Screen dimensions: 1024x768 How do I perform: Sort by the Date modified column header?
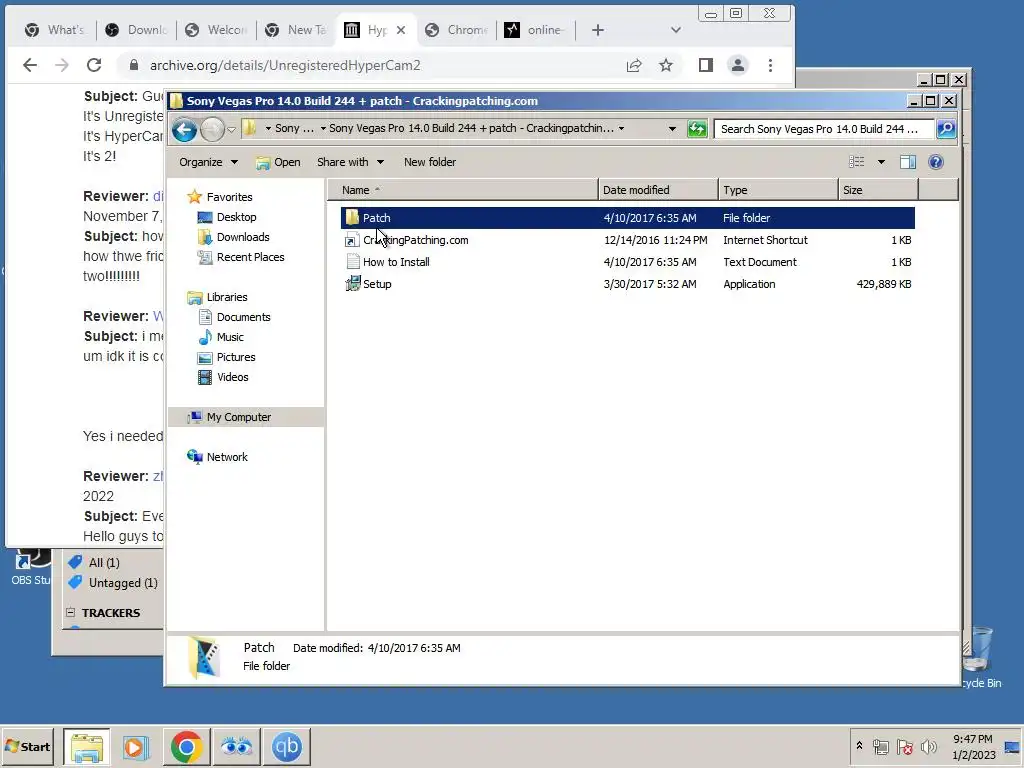(x=658, y=190)
